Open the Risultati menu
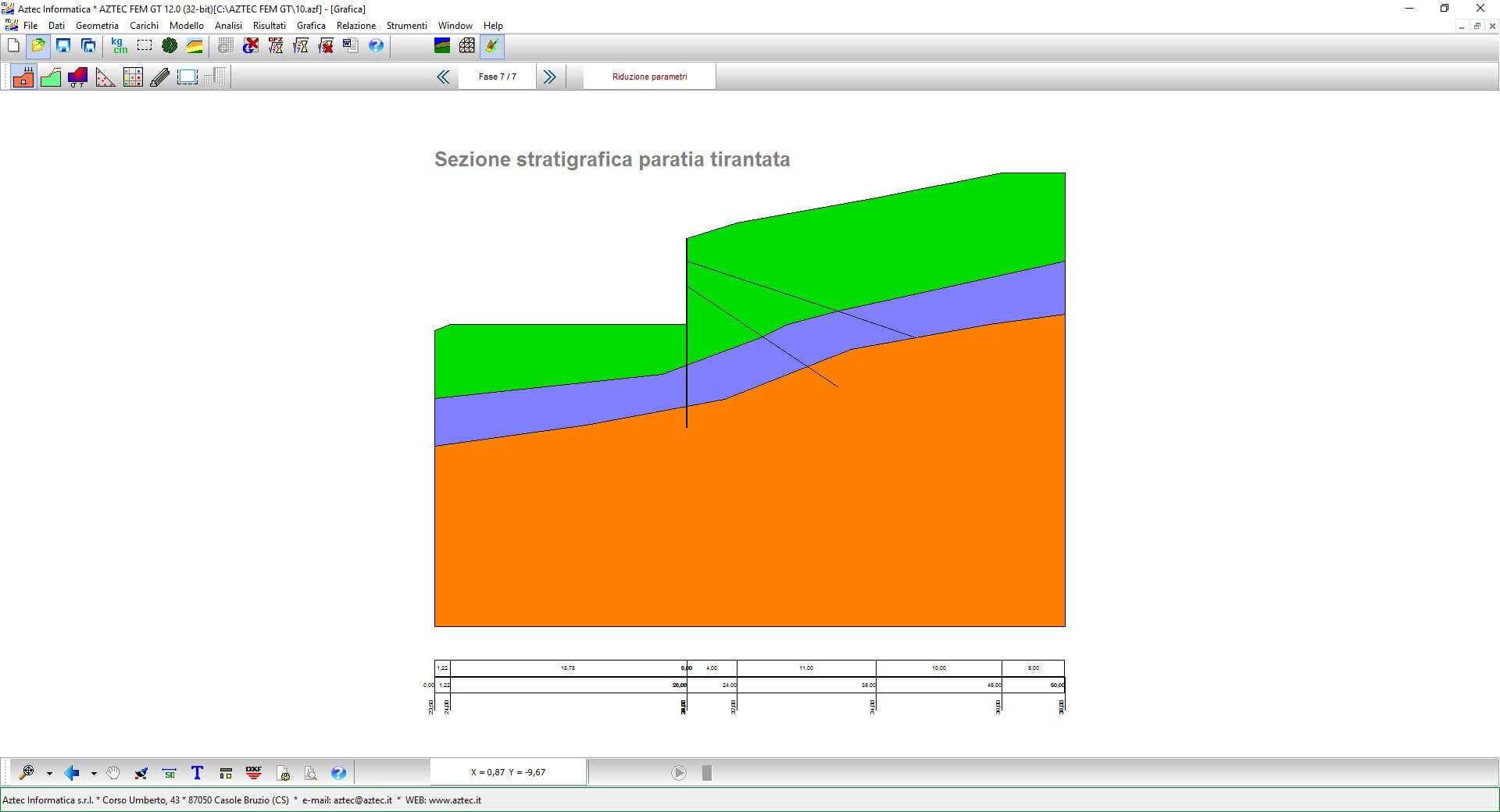Image resolution: width=1500 pixels, height=812 pixels. pyautogui.click(x=269, y=26)
